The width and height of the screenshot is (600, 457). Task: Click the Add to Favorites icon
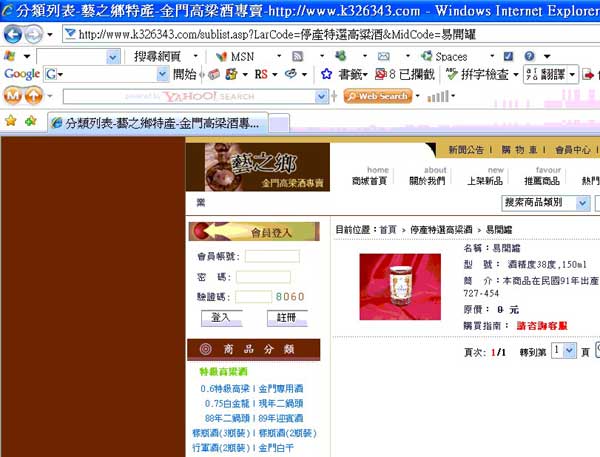(x=30, y=121)
